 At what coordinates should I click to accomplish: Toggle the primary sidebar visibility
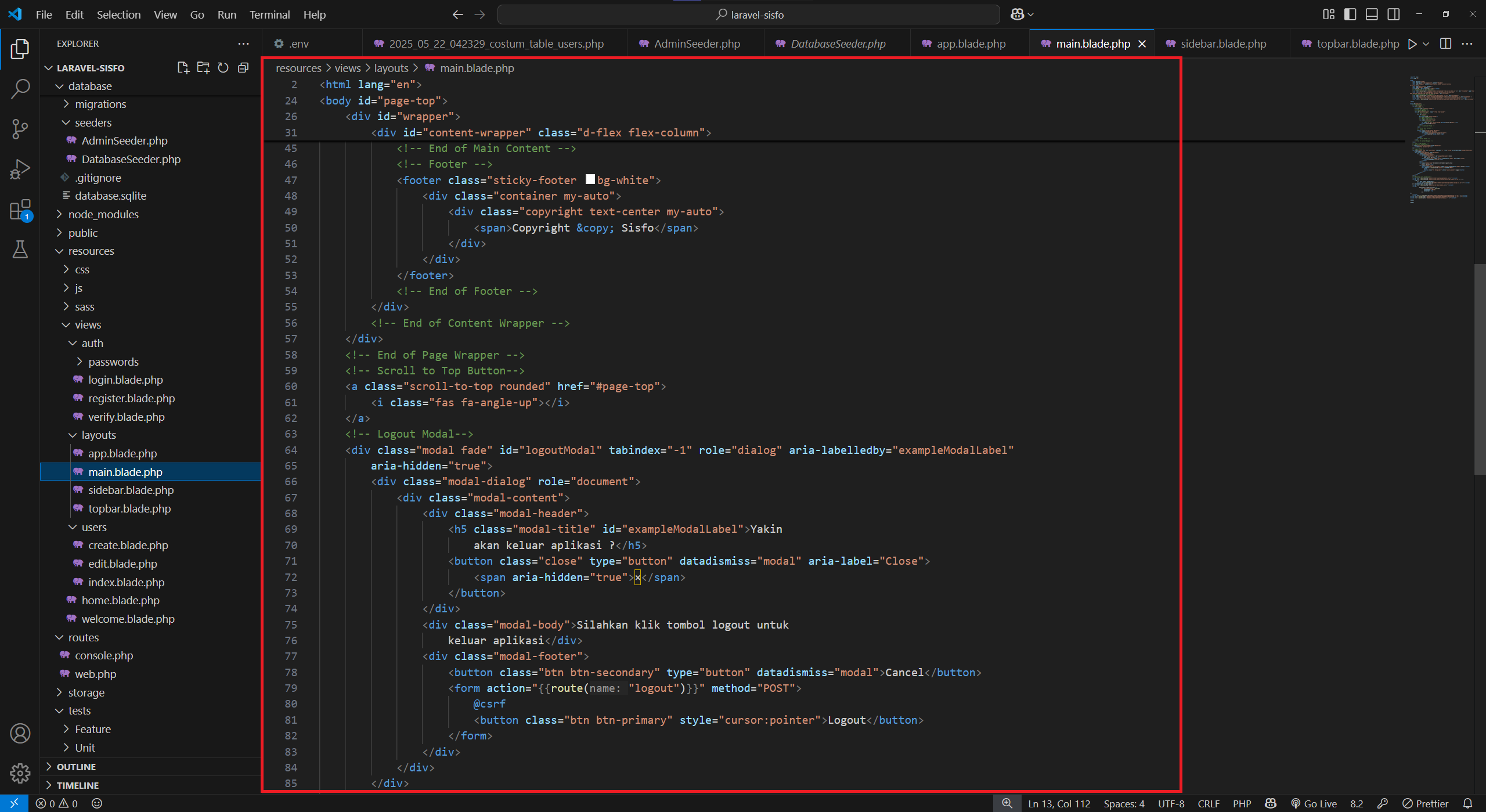1350,14
